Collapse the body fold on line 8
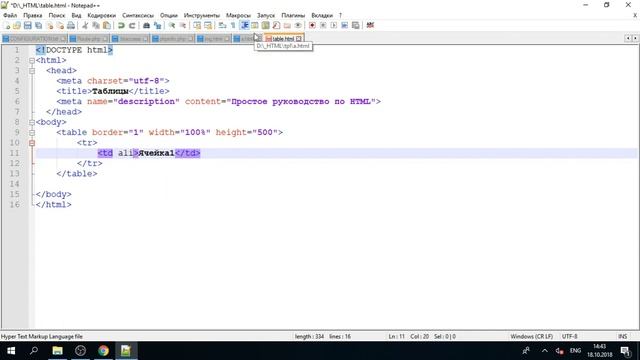The width and height of the screenshot is (640, 360). tap(32, 122)
